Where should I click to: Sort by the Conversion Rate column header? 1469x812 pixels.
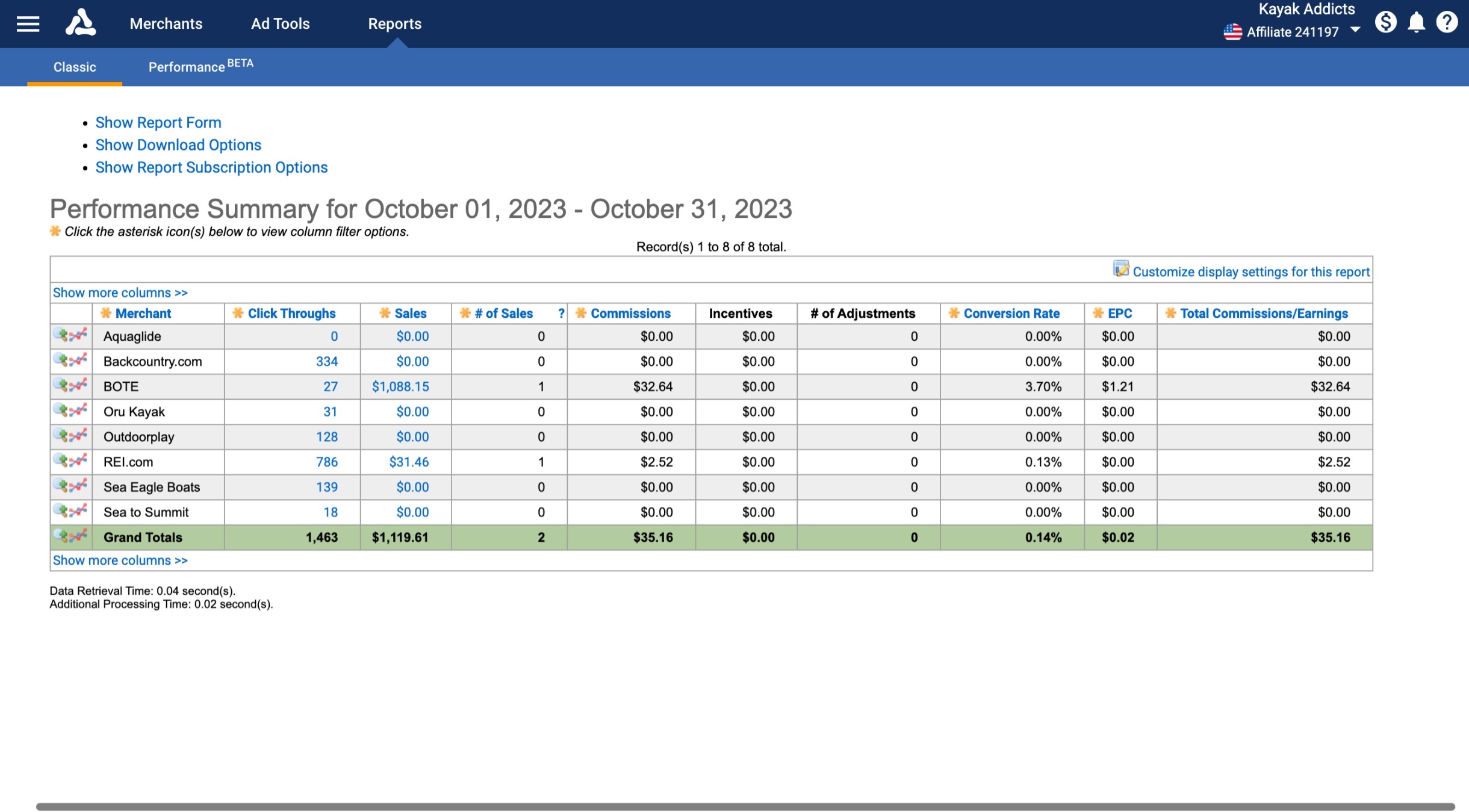pos(1011,313)
